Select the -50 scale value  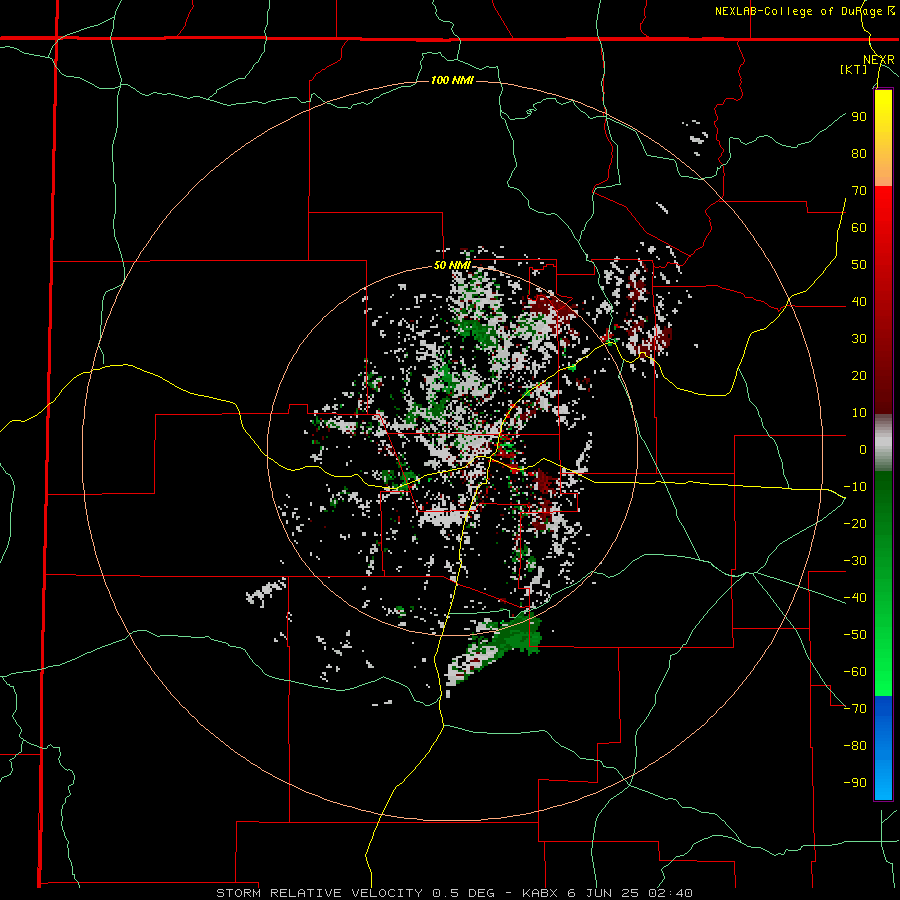pos(855,635)
